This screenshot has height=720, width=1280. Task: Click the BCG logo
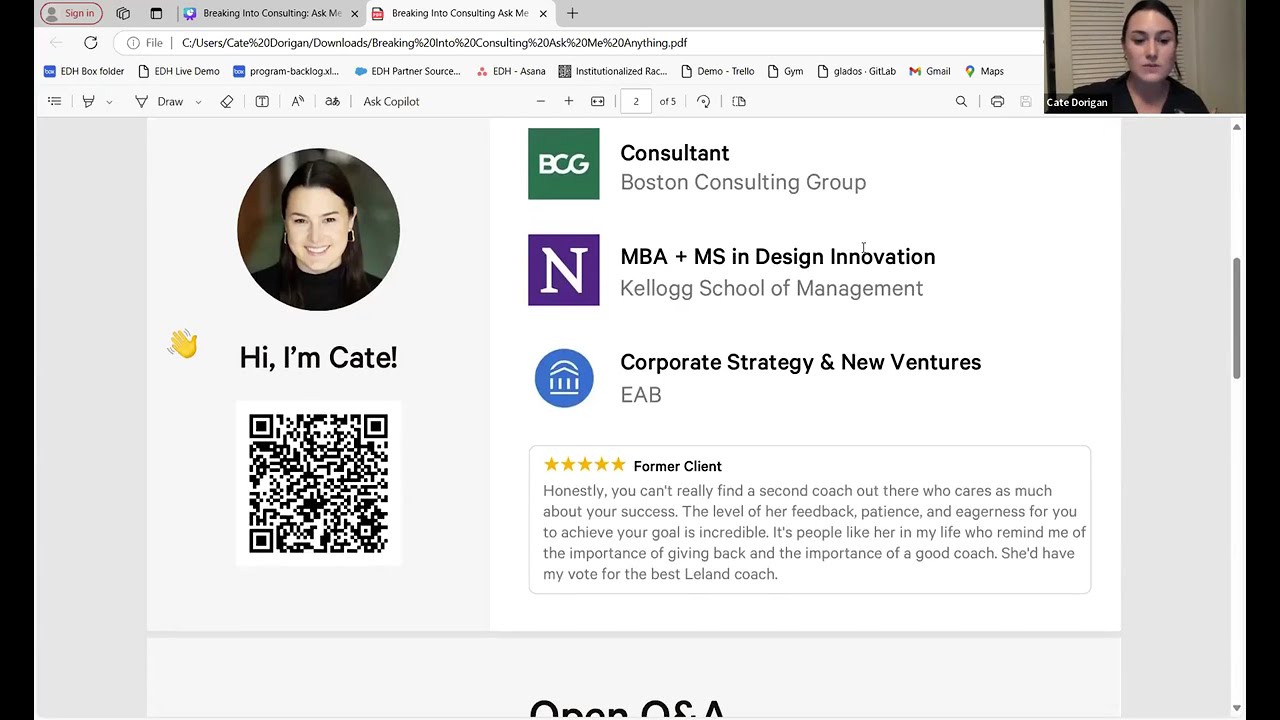(564, 164)
